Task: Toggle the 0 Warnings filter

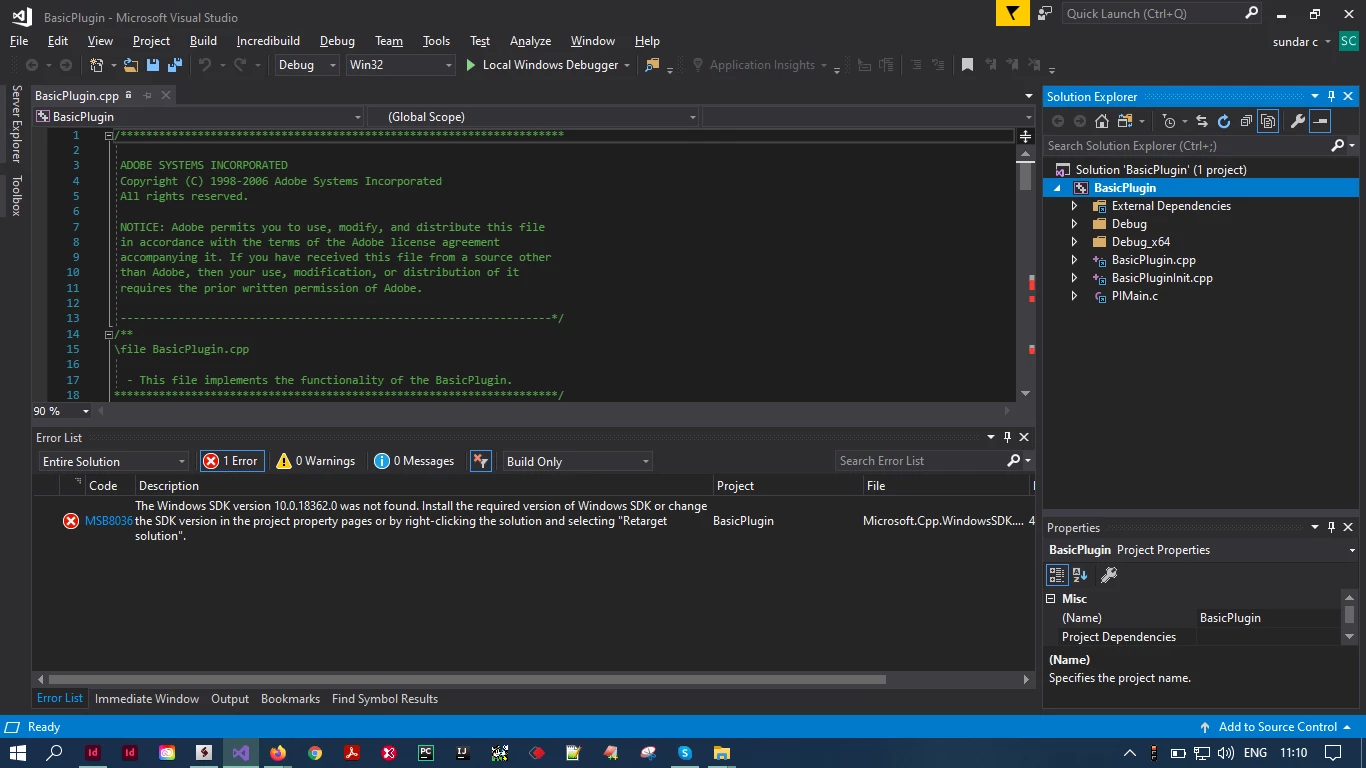Action: tap(316, 461)
